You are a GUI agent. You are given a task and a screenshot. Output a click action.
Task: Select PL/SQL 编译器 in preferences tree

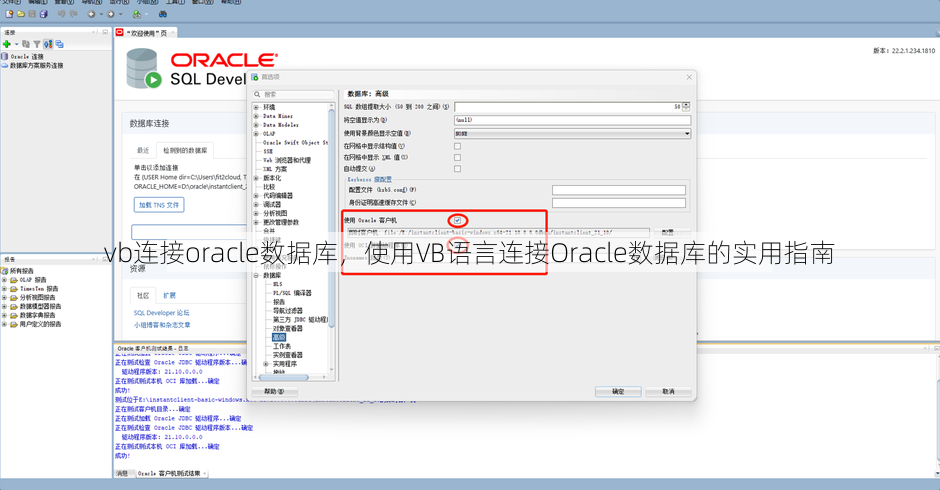pos(292,293)
